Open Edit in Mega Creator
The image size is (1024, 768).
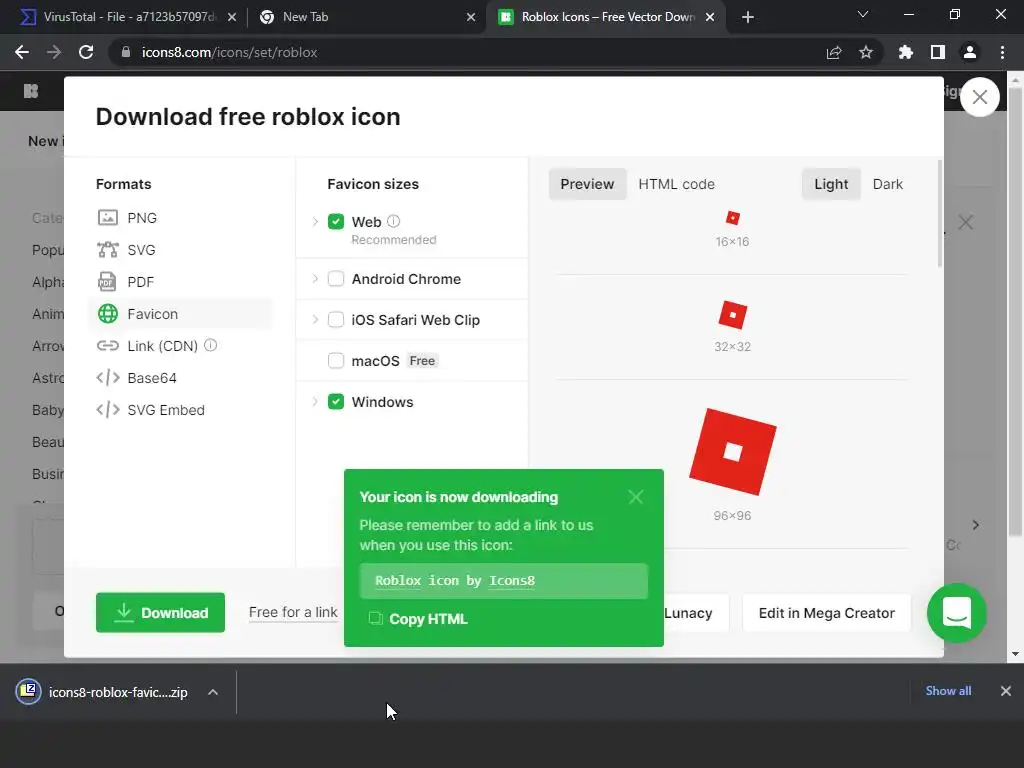click(826, 613)
